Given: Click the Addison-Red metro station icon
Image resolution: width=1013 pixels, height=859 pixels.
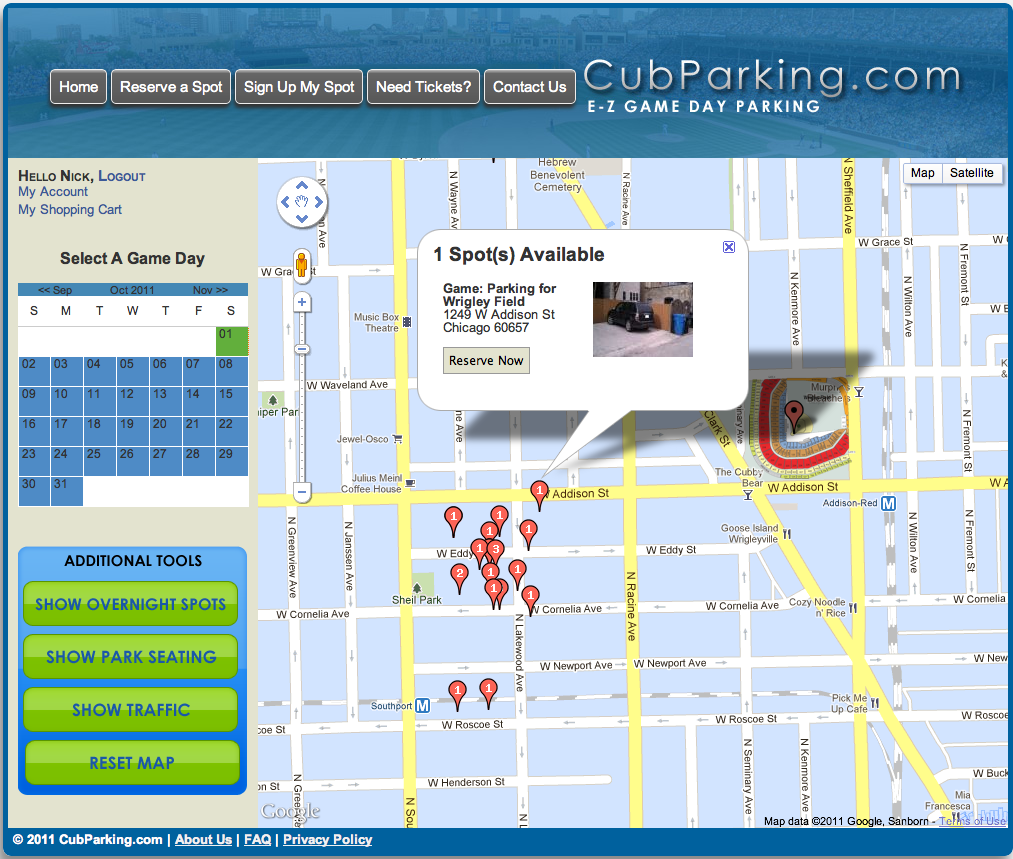Looking at the screenshot, I should pyautogui.click(x=888, y=503).
